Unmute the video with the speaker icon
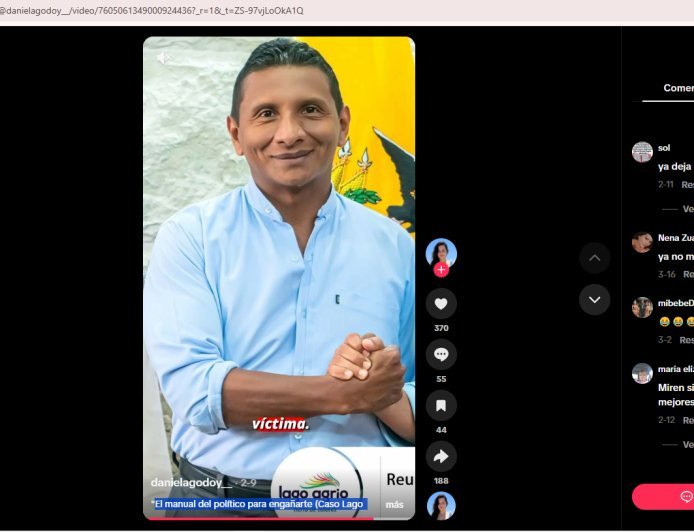 (x=164, y=58)
